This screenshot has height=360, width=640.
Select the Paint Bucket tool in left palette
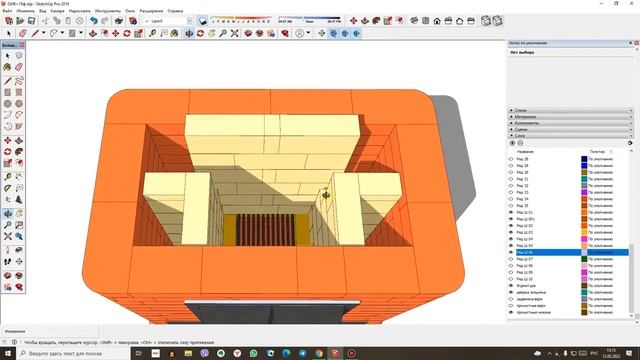pyautogui.click(x=8, y=67)
